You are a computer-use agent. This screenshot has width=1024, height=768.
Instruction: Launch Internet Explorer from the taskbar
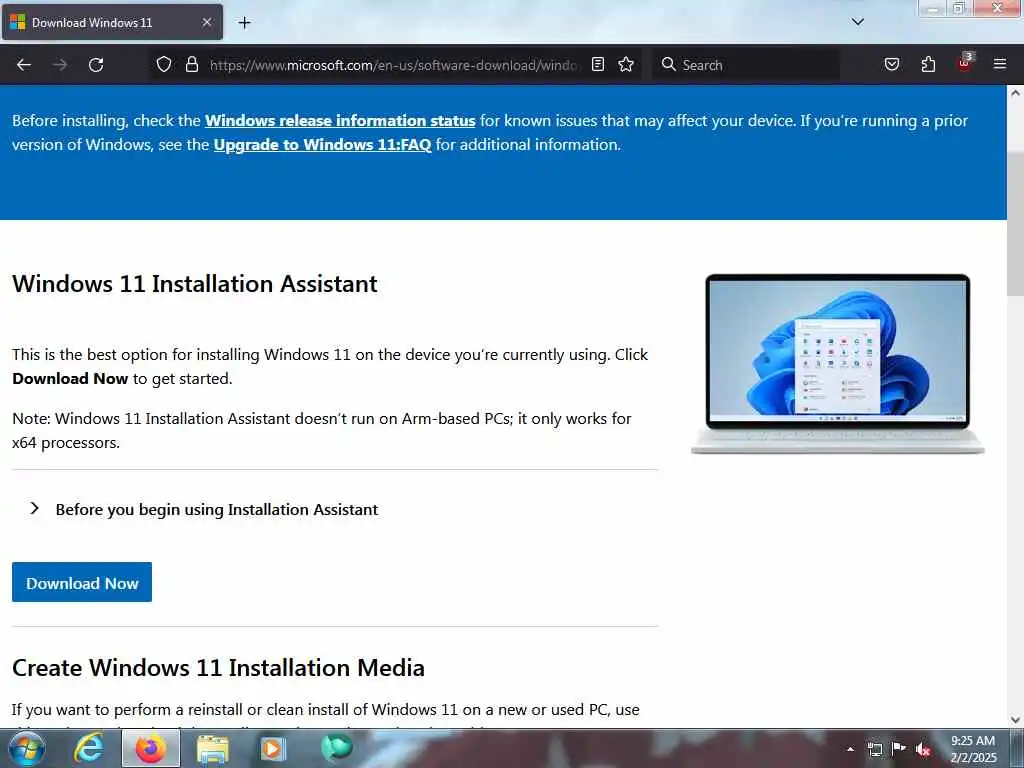pos(88,748)
